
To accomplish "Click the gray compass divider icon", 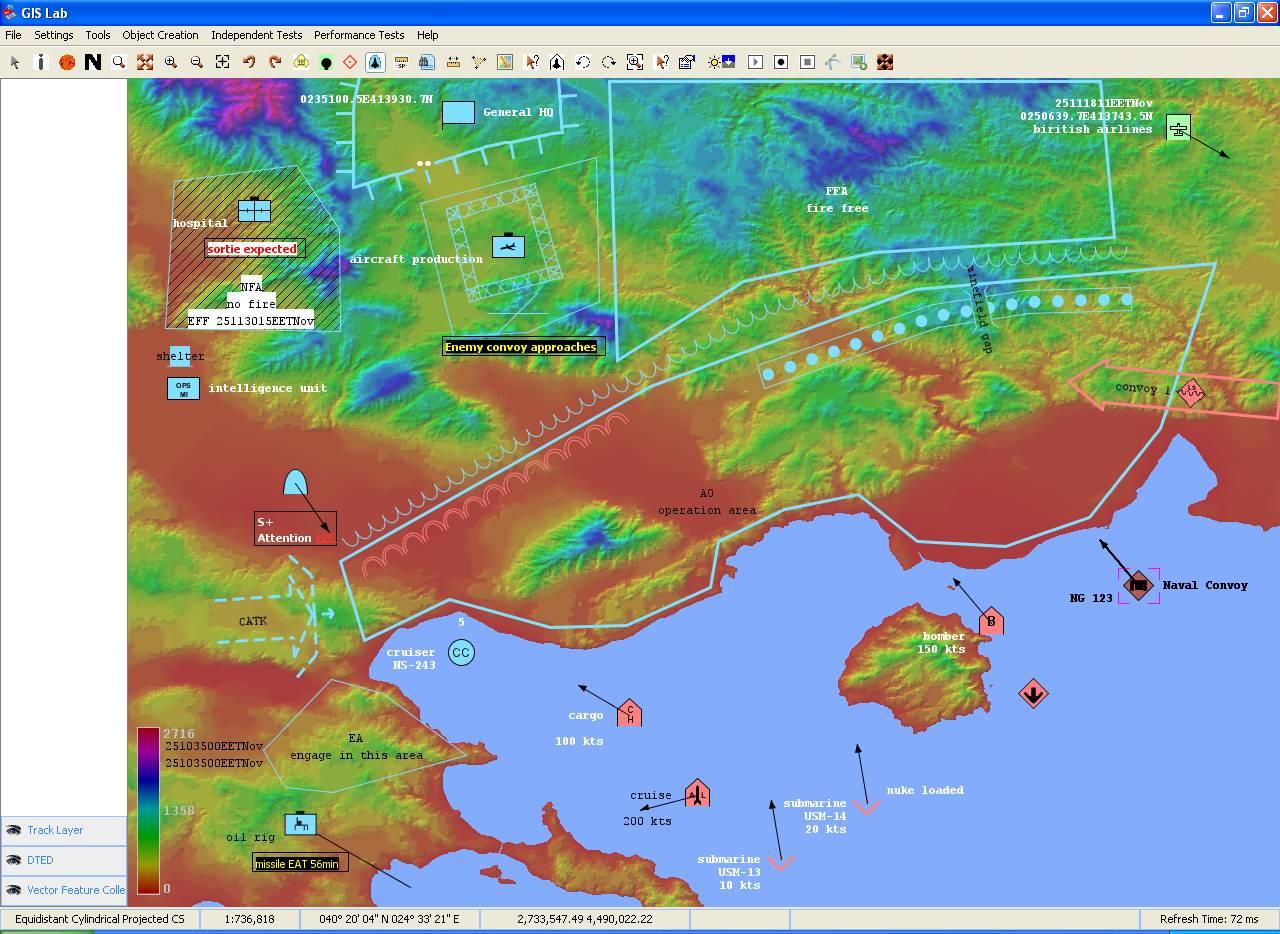I will coord(833,62).
